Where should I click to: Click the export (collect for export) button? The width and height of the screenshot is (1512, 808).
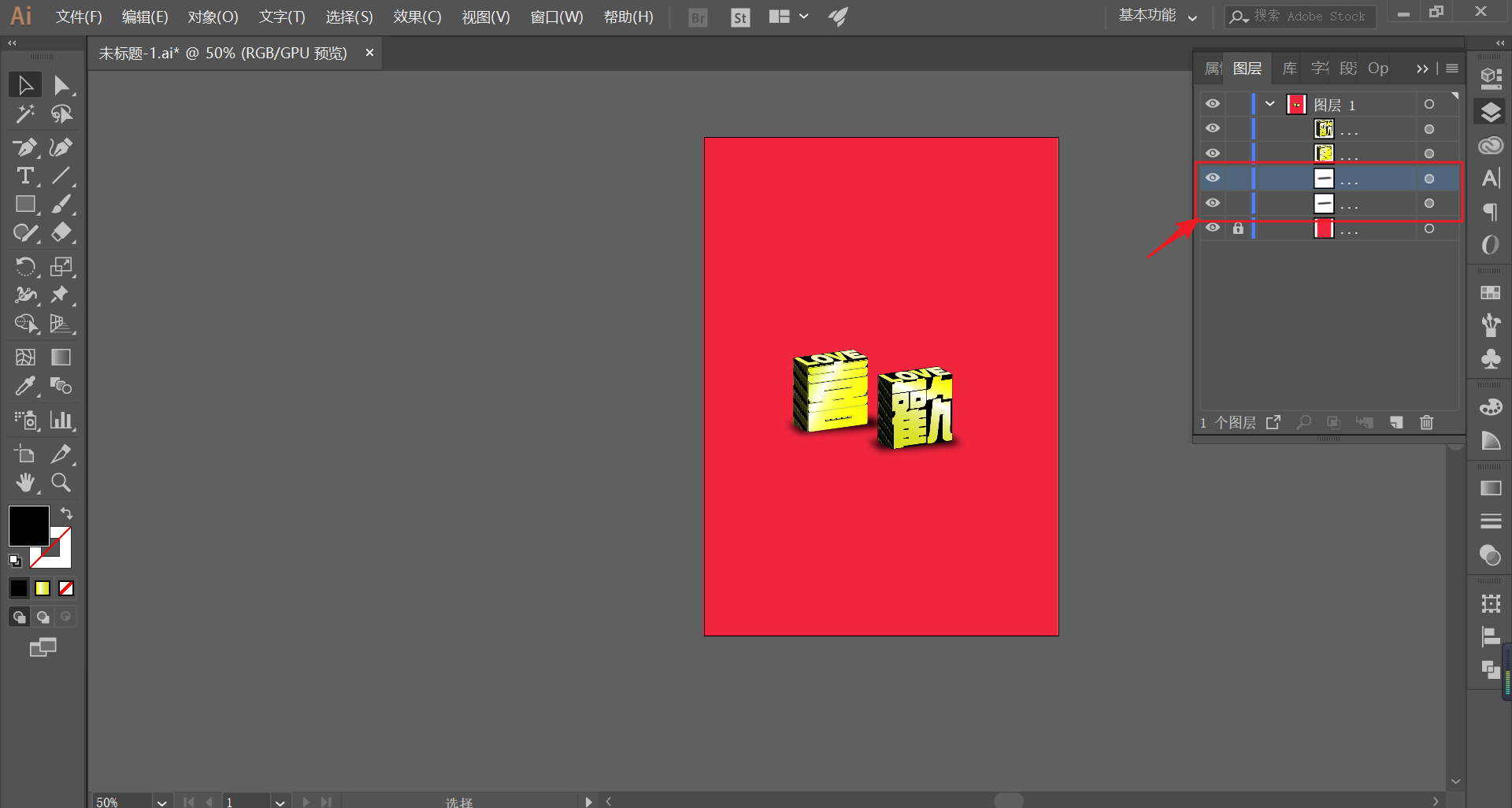click(x=1273, y=423)
